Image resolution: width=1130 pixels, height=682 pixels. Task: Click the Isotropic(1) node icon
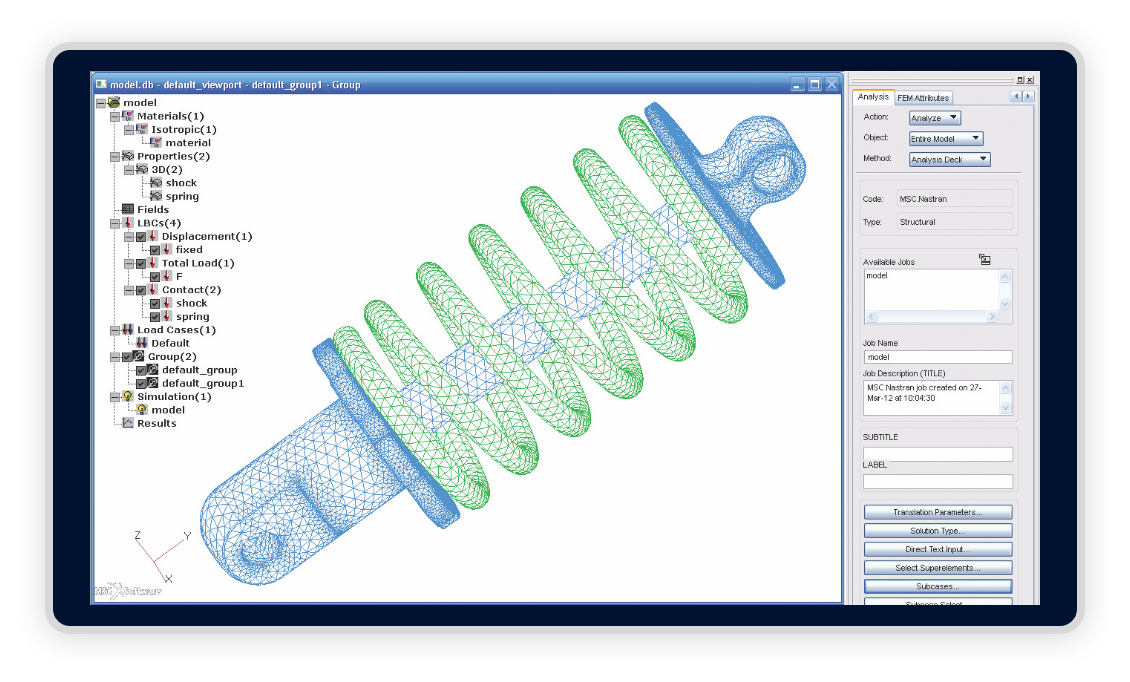[x=142, y=130]
